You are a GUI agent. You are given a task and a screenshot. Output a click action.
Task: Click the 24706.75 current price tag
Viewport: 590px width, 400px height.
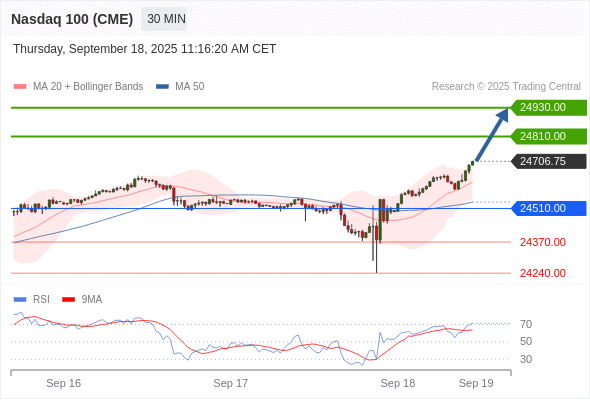click(x=549, y=161)
